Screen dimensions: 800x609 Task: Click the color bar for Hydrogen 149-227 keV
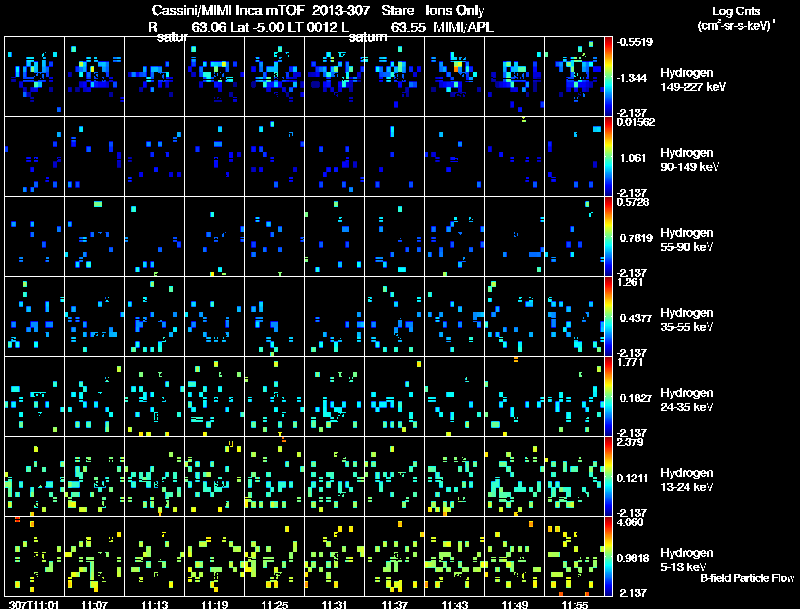click(608, 77)
